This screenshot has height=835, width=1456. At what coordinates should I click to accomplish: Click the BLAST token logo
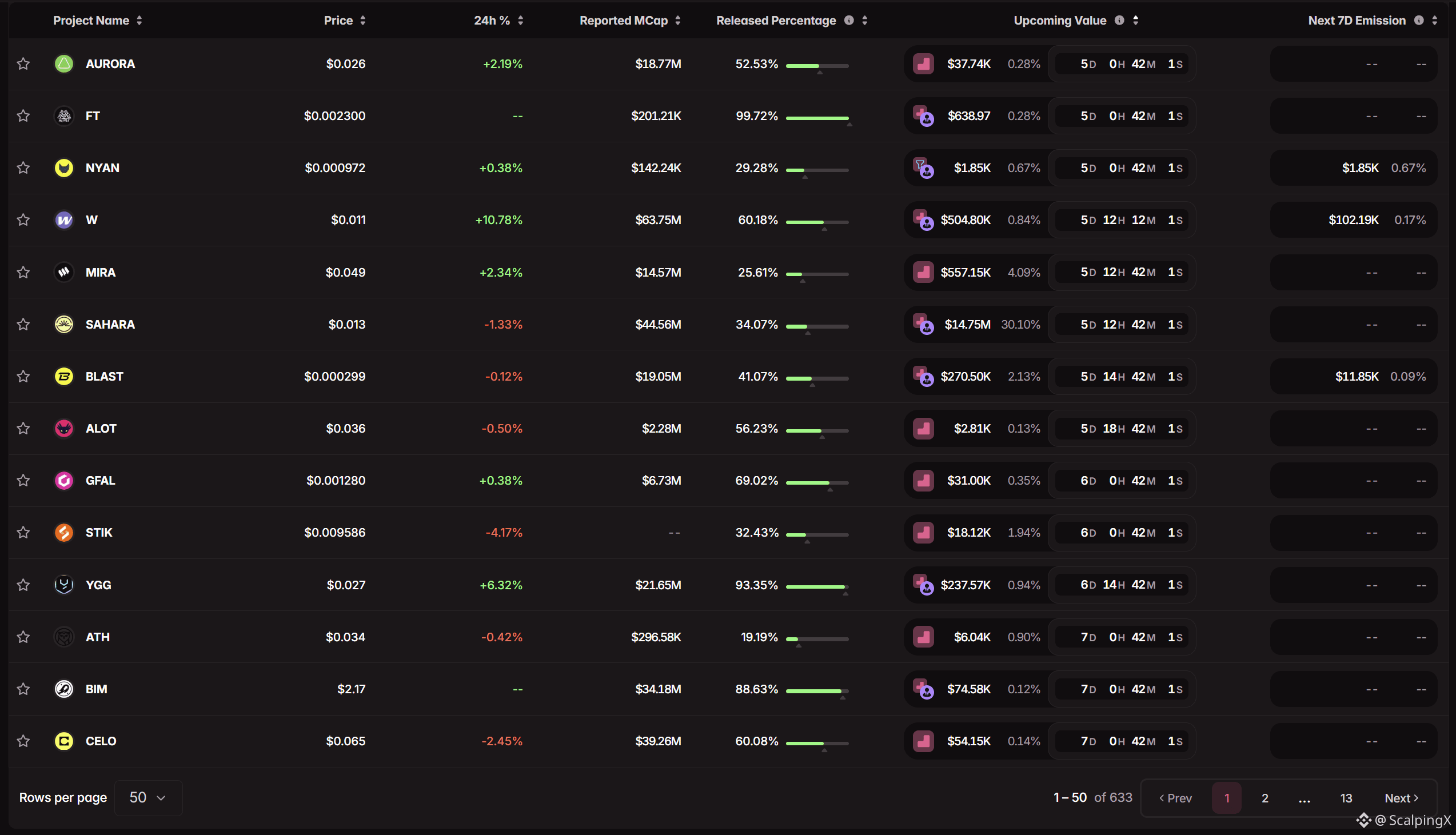pyautogui.click(x=63, y=376)
